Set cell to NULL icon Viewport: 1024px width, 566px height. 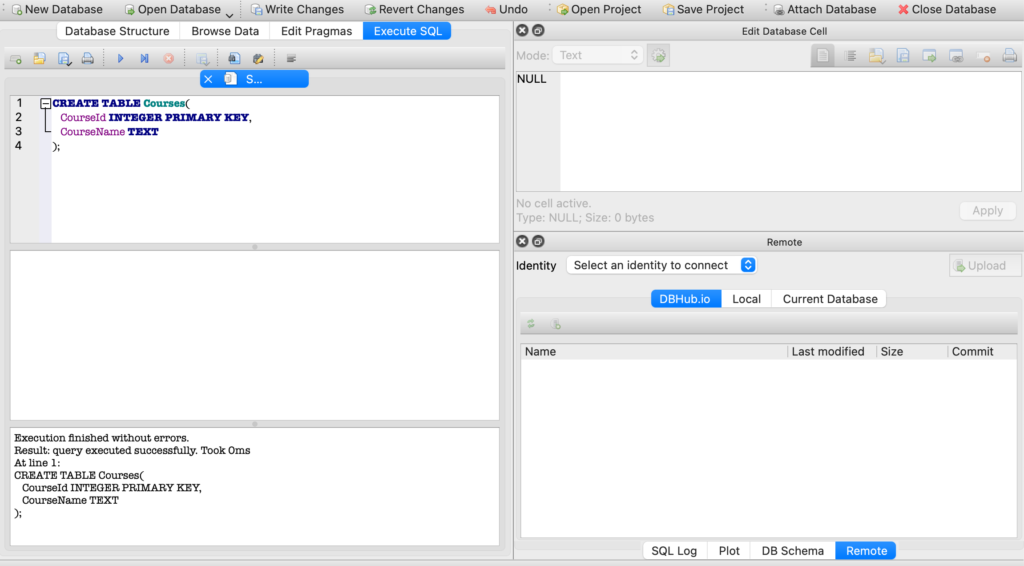[x=984, y=56]
